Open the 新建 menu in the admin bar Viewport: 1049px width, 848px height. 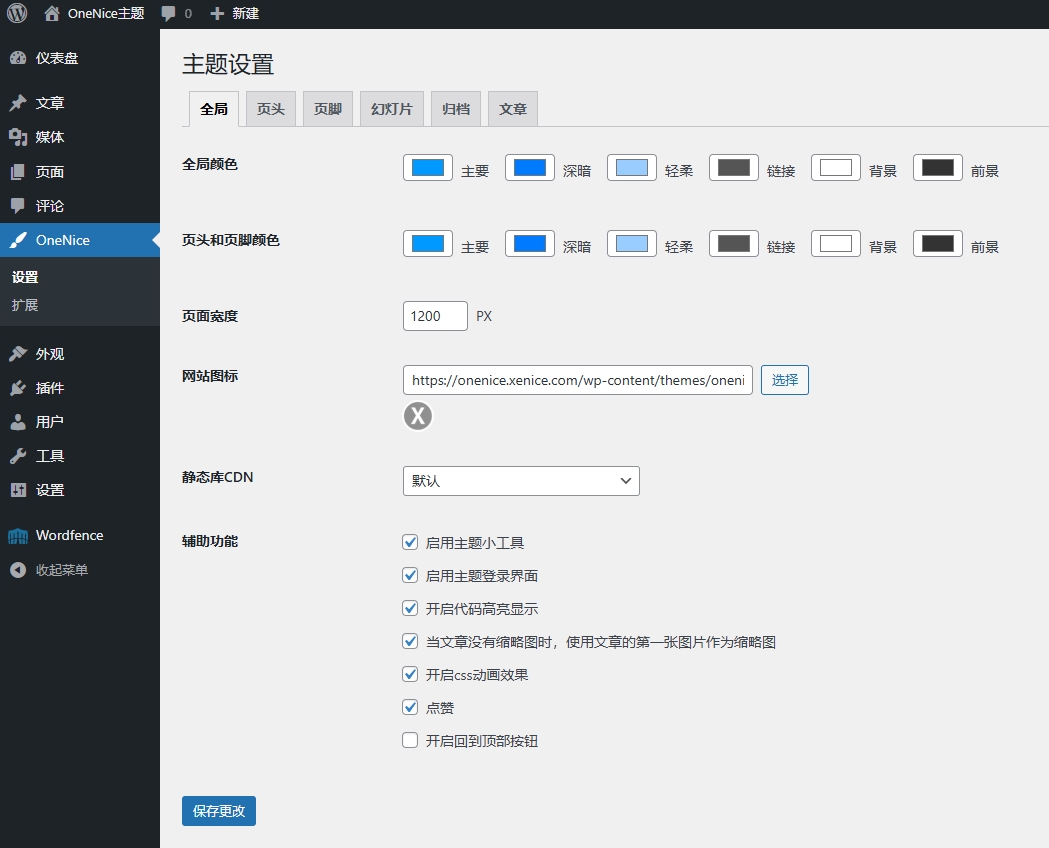tap(235, 14)
